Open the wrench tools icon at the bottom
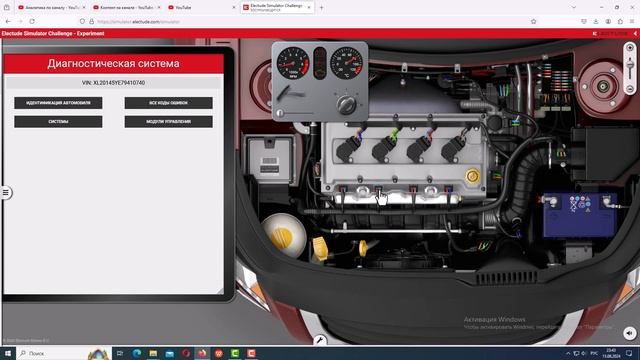Screen dimensions: 640x360 (x=320, y=340)
